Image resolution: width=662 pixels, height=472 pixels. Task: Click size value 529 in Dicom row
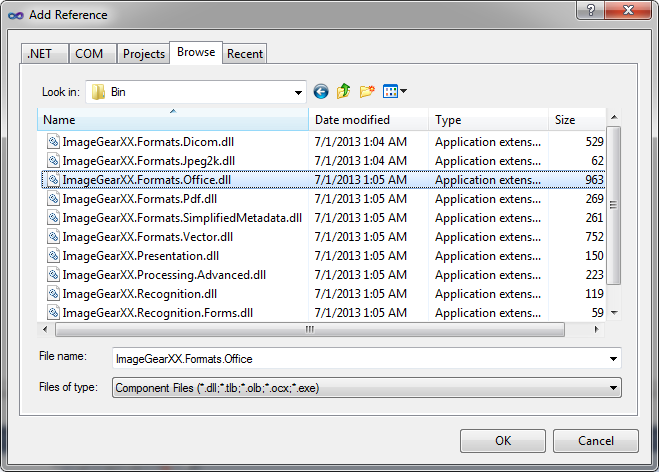(x=594, y=142)
